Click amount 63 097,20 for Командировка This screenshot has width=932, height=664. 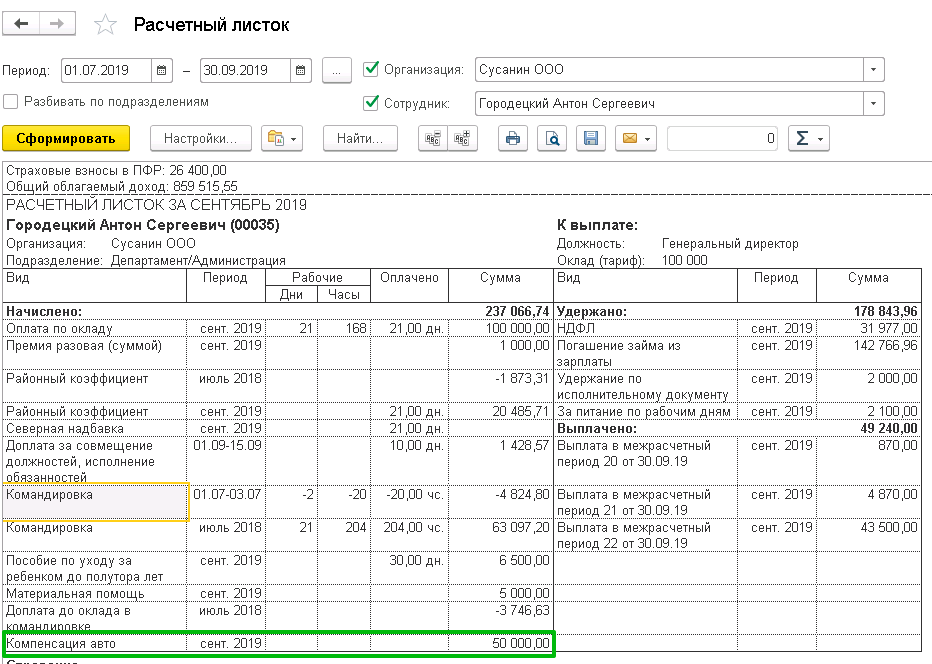(x=521, y=527)
